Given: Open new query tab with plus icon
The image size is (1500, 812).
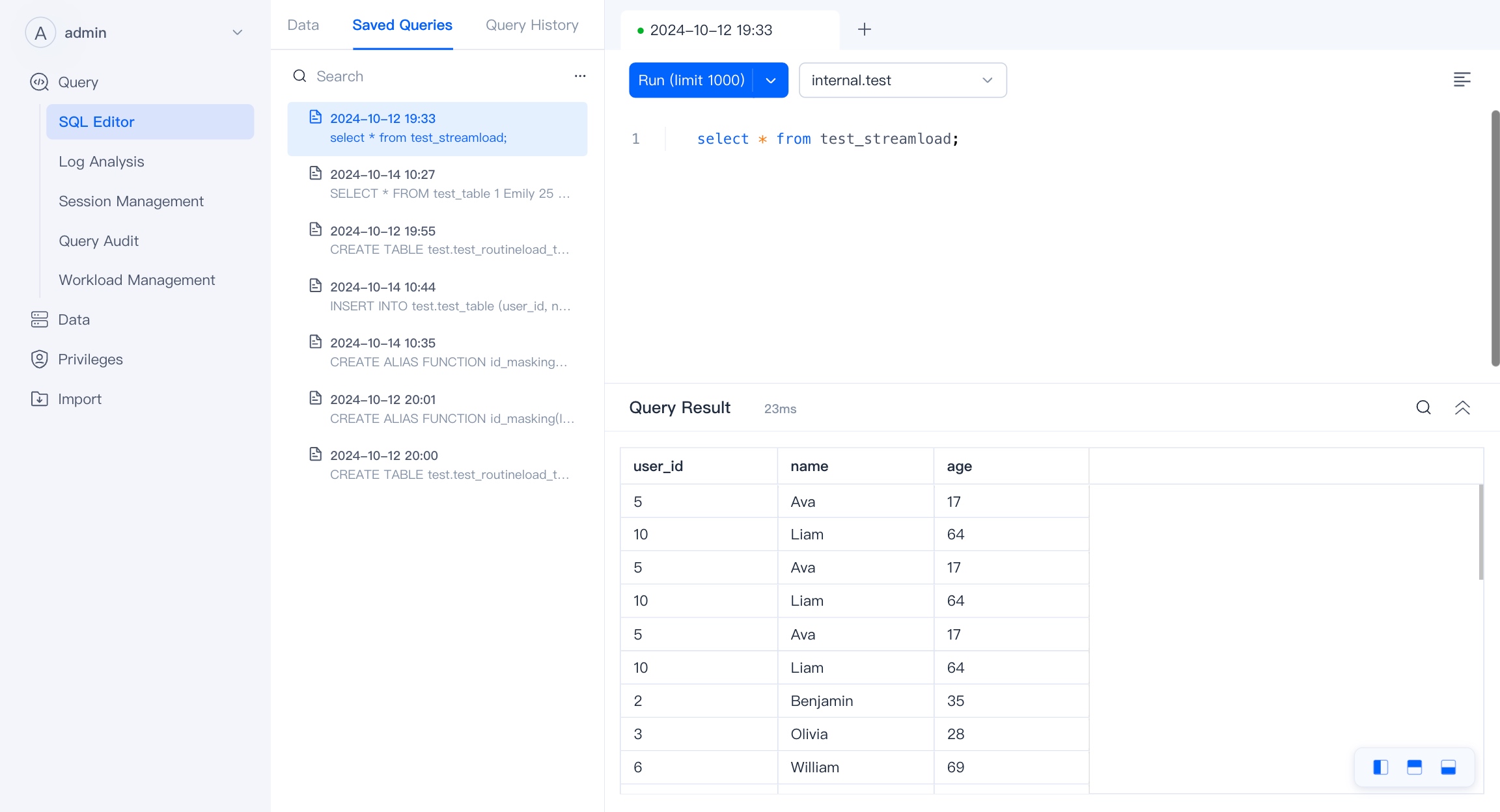Looking at the screenshot, I should pyautogui.click(x=864, y=29).
